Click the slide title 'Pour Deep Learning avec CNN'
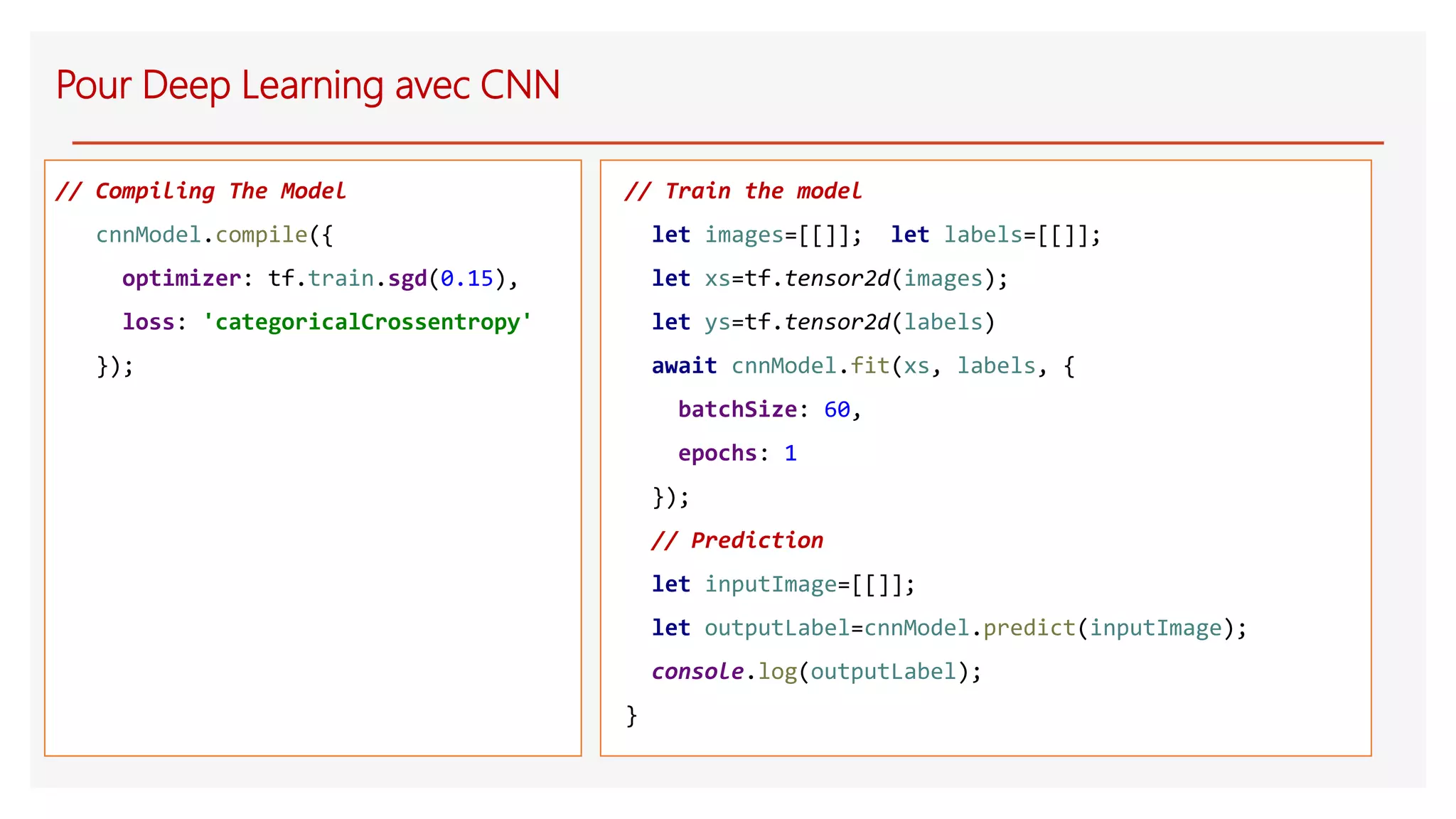Screen dimensions: 1456x819 coord(308,85)
